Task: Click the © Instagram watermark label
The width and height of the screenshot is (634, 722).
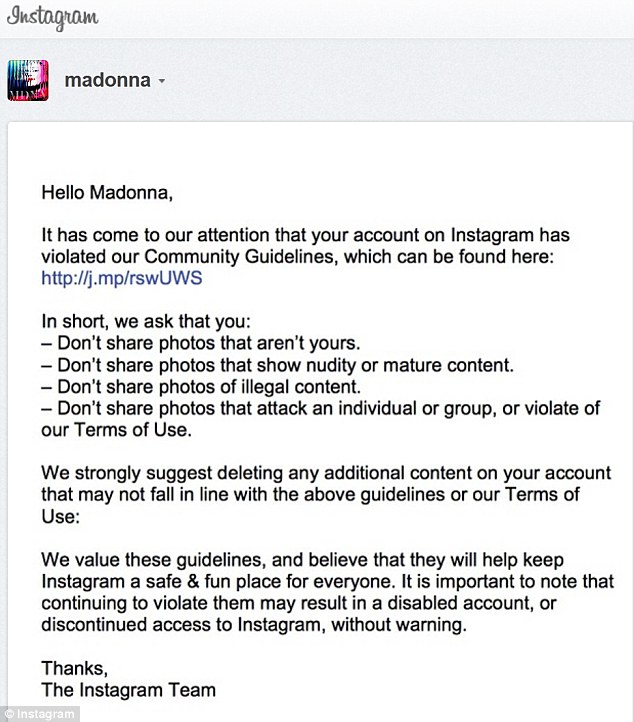Action: [x=40, y=714]
